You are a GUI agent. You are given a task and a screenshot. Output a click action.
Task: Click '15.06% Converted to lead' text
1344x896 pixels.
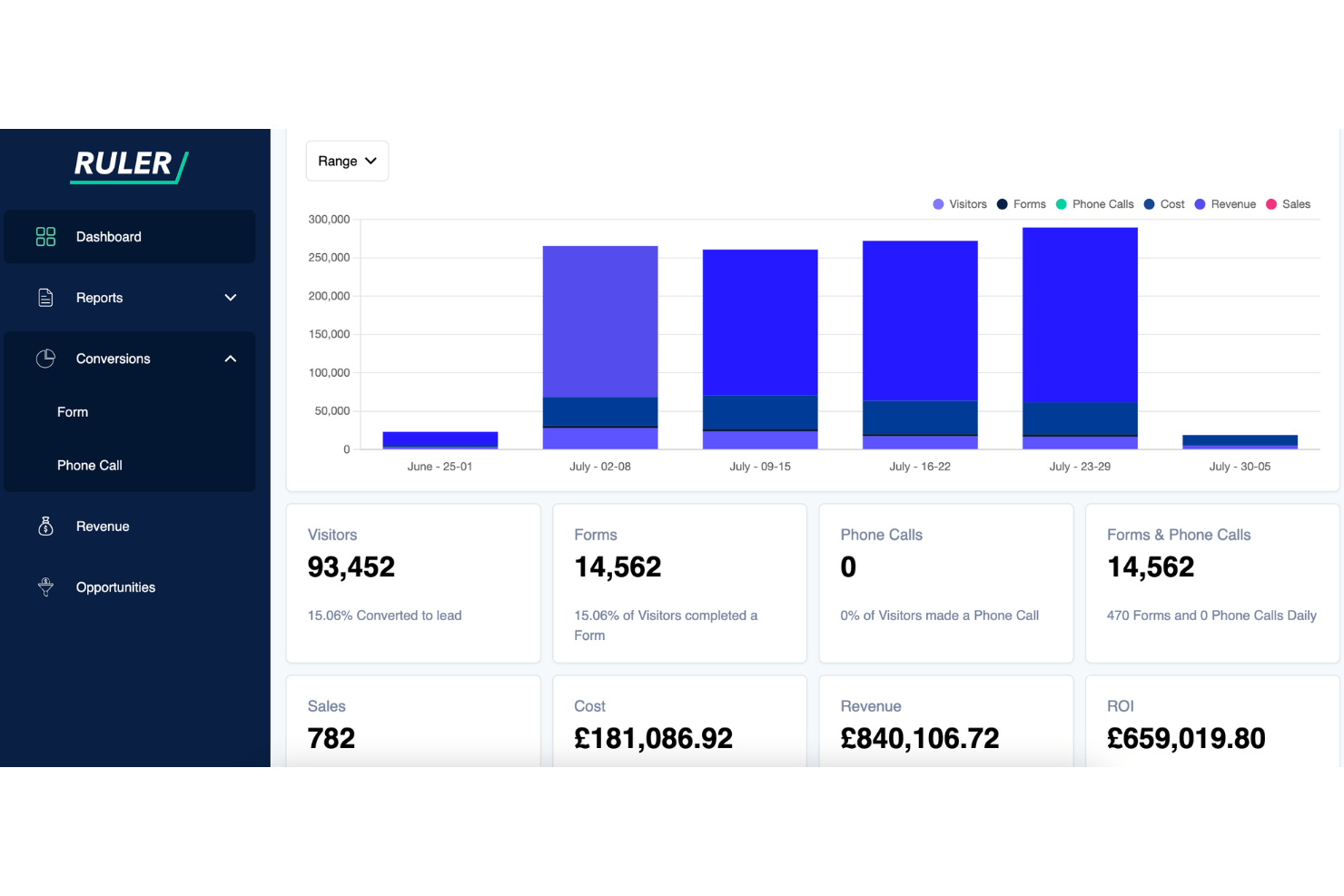[385, 615]
